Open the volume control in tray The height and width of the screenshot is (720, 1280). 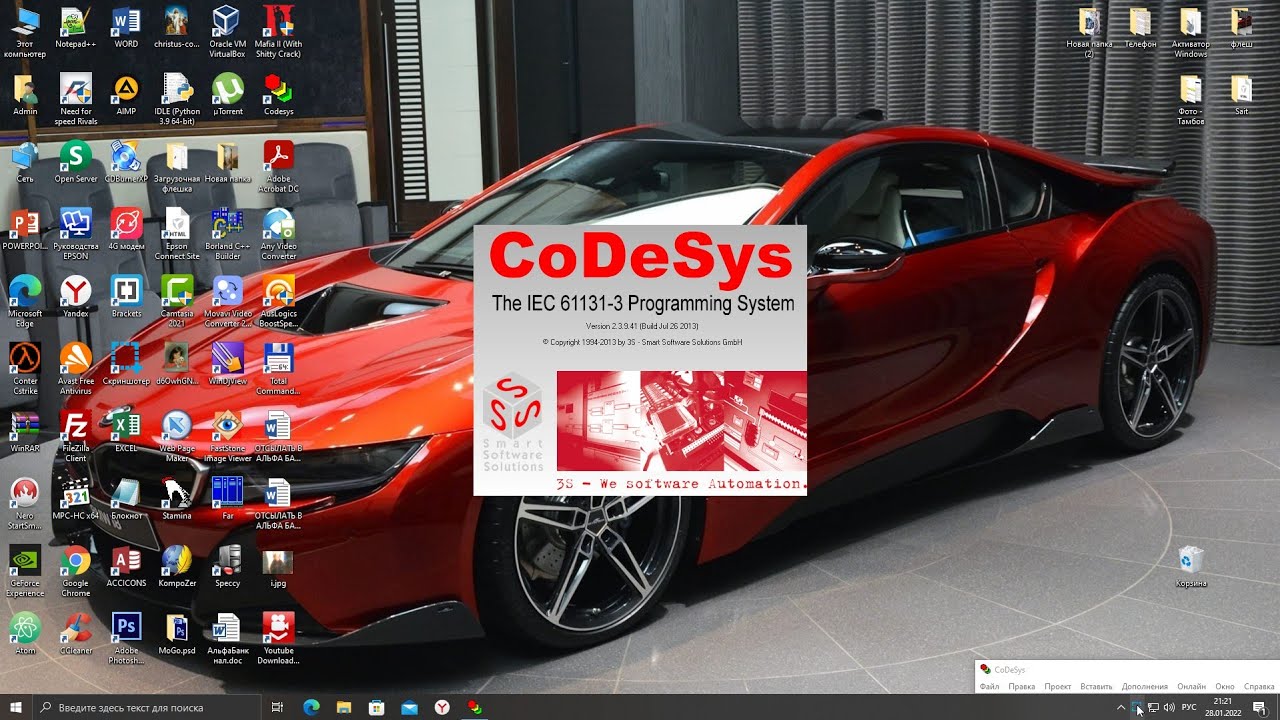tap(1169, 707)
